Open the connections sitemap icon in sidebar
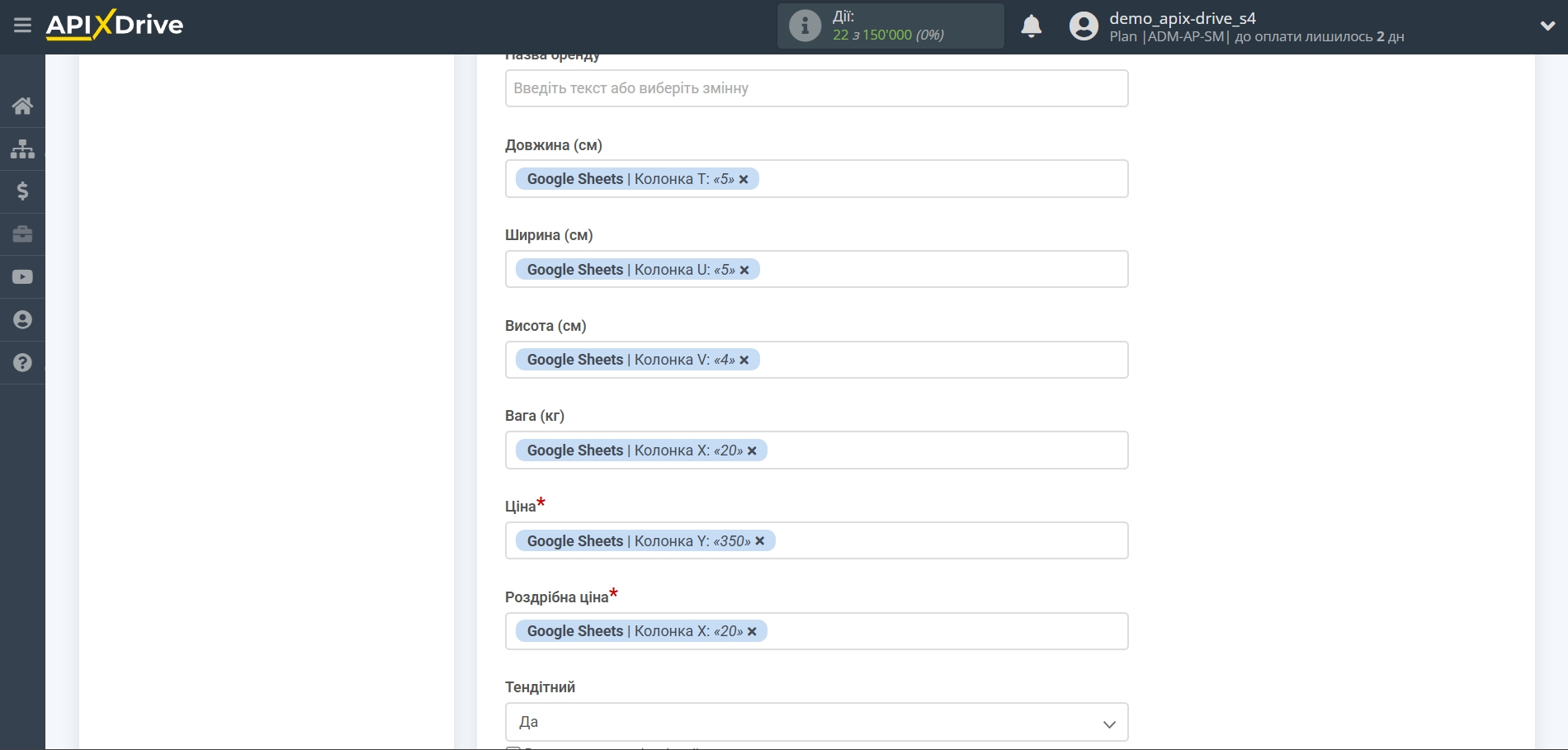The width and height of the screenshot is (1568, 750). 22,149
